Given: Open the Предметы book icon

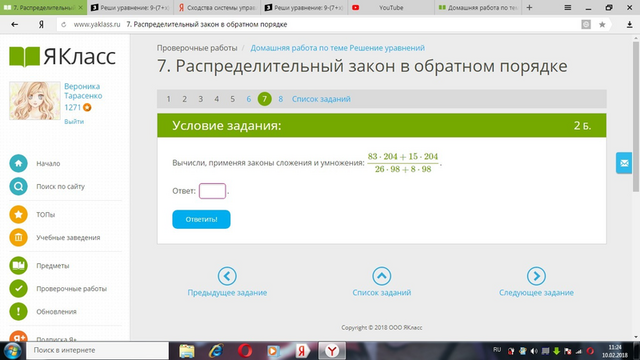Looking at the screenshot, I should 18,265.
